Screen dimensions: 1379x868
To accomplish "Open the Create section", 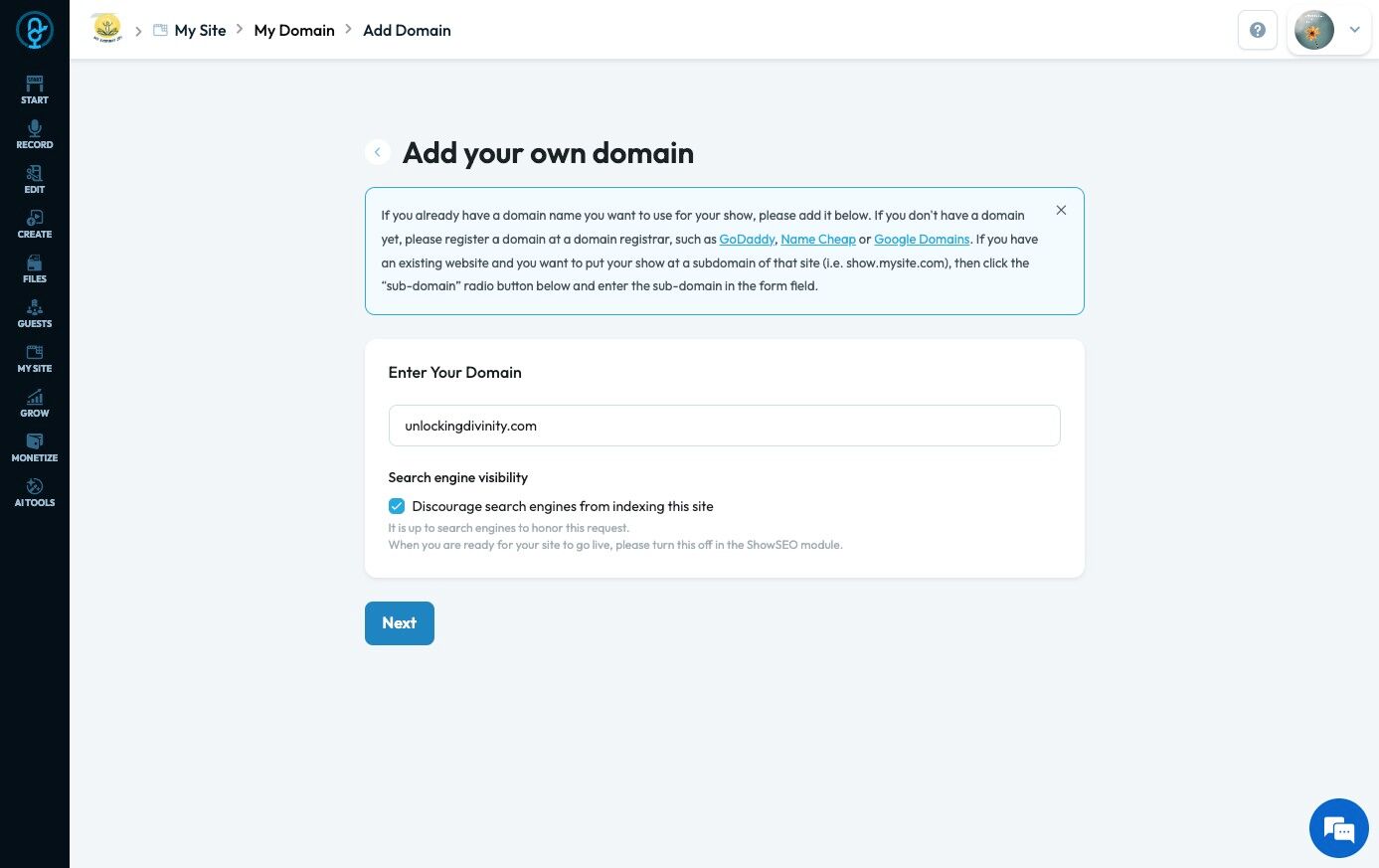I will 35,224.
